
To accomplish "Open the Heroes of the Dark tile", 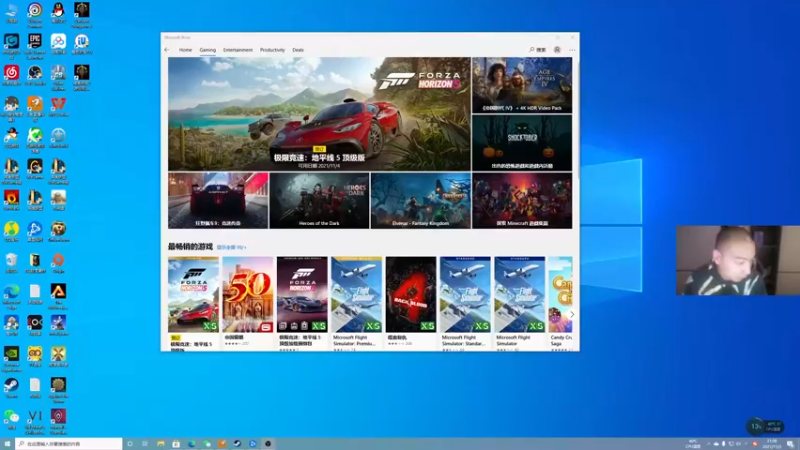I will pos(319,200).
